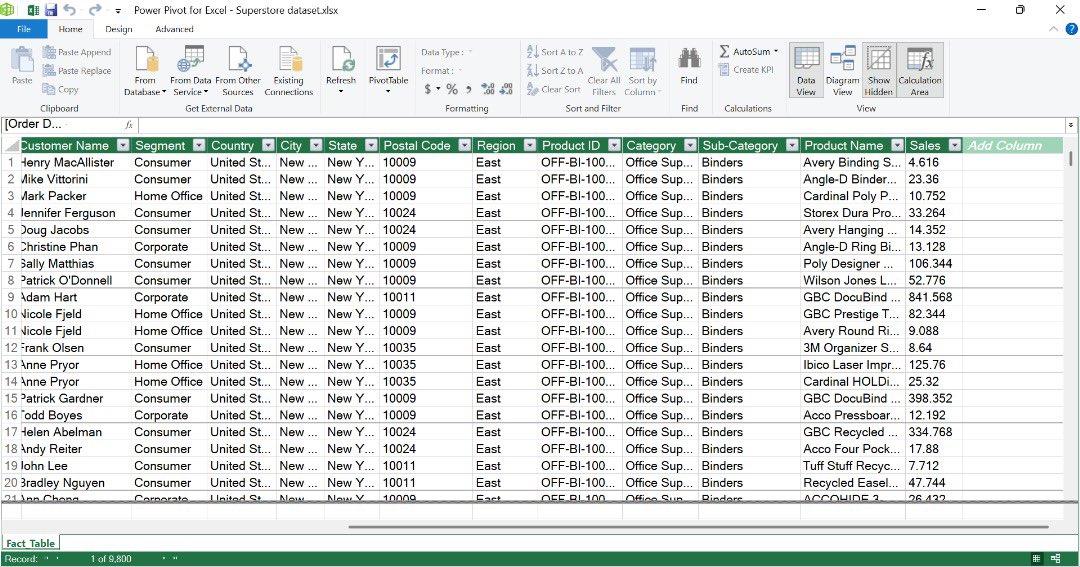This screenshot has height=567, width=1080.
Task: Apply currency format with dollar icon
Action: click(x=428, y=89)
